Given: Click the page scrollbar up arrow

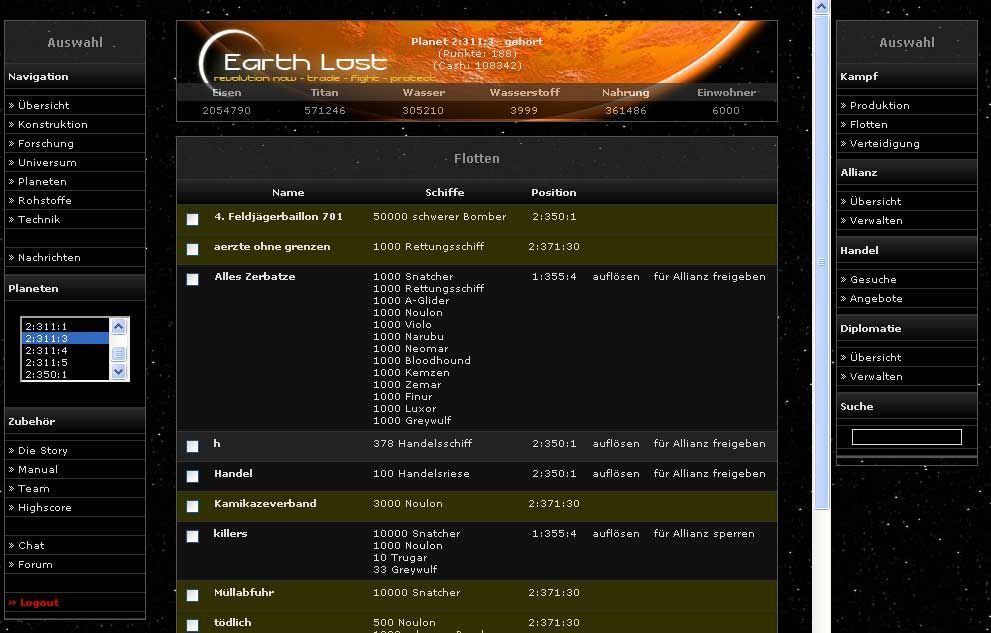Looking at the screenshot, I should [822, 7].
